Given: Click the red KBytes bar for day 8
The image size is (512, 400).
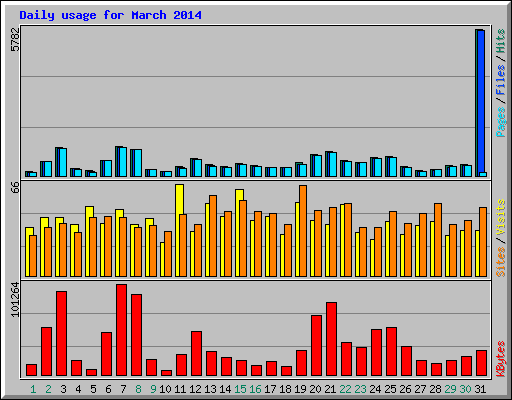Looking at the screenshot, I should 137,335.
